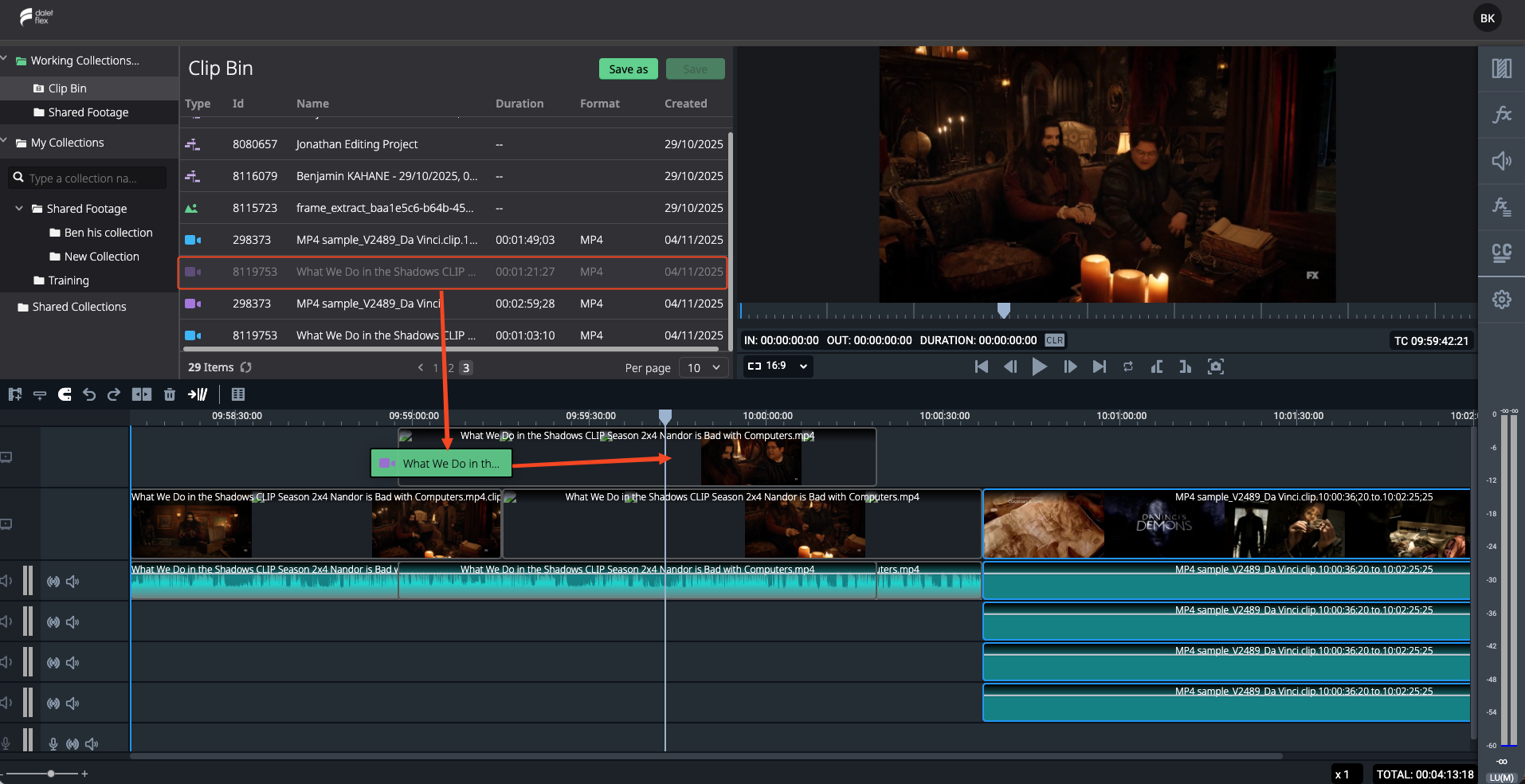Click the frame capture icon in player controls
Screen dimensions: 1525x784
pyautogui.click(x=1216, y=367)
